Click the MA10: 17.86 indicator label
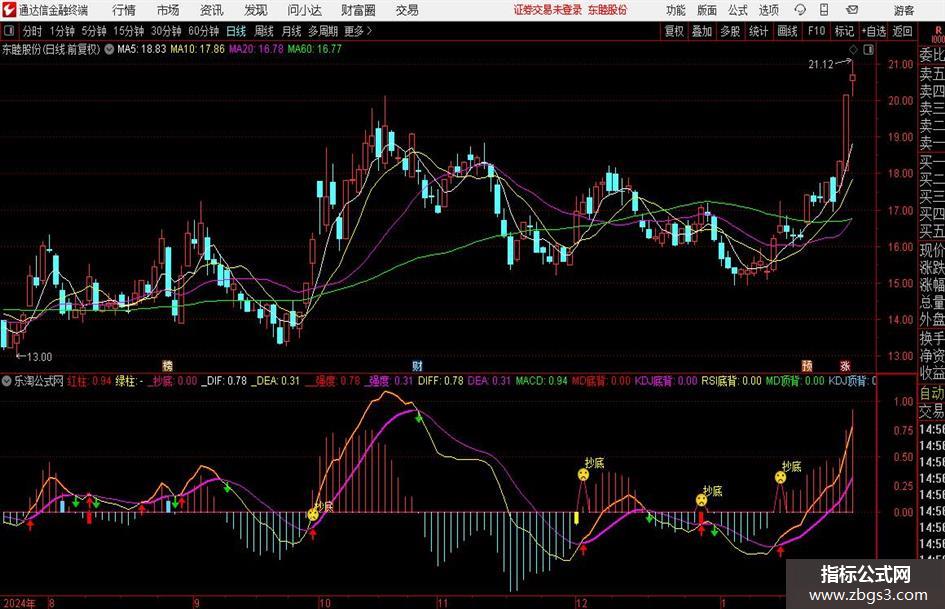 coord(197,49)
